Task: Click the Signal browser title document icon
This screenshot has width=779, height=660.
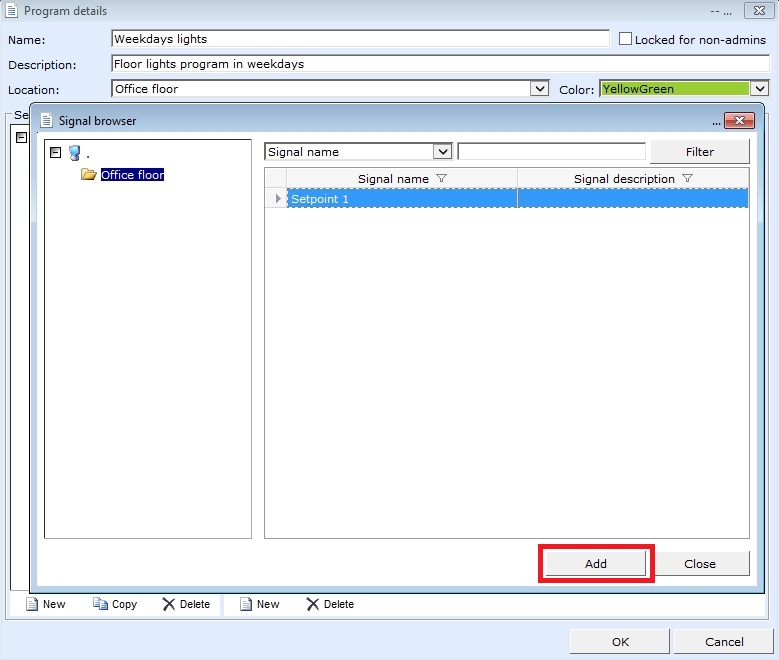Action: [47, 121]
